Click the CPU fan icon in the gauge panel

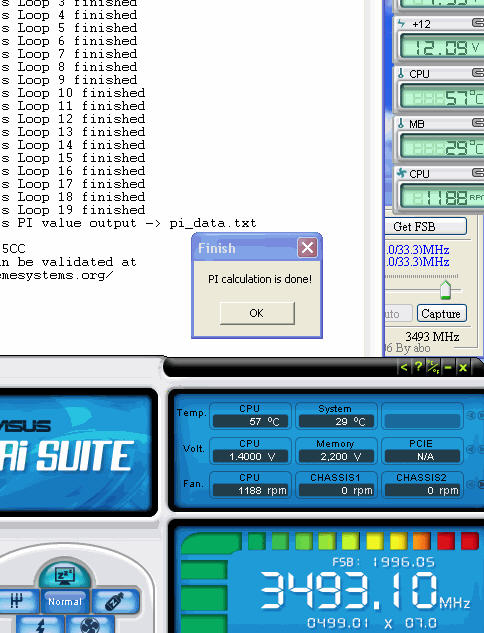(x=401, y=173)
